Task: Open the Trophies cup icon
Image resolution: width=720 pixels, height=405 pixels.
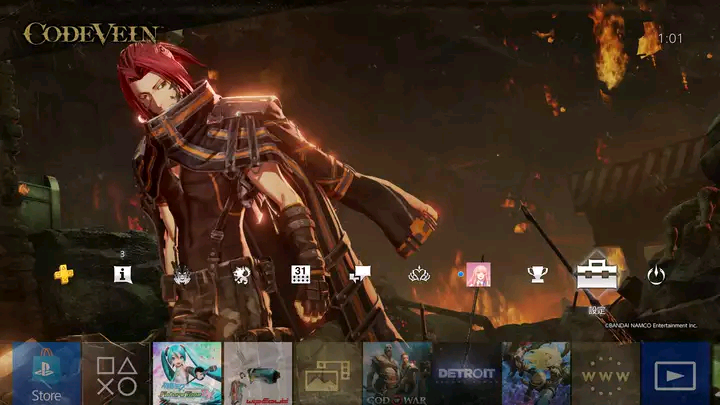Action: pyautogui.click(x=537, y=275)
